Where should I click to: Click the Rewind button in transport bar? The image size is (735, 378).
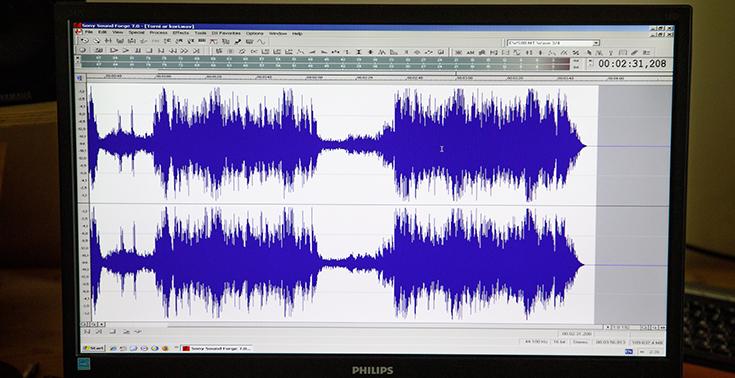172,50
